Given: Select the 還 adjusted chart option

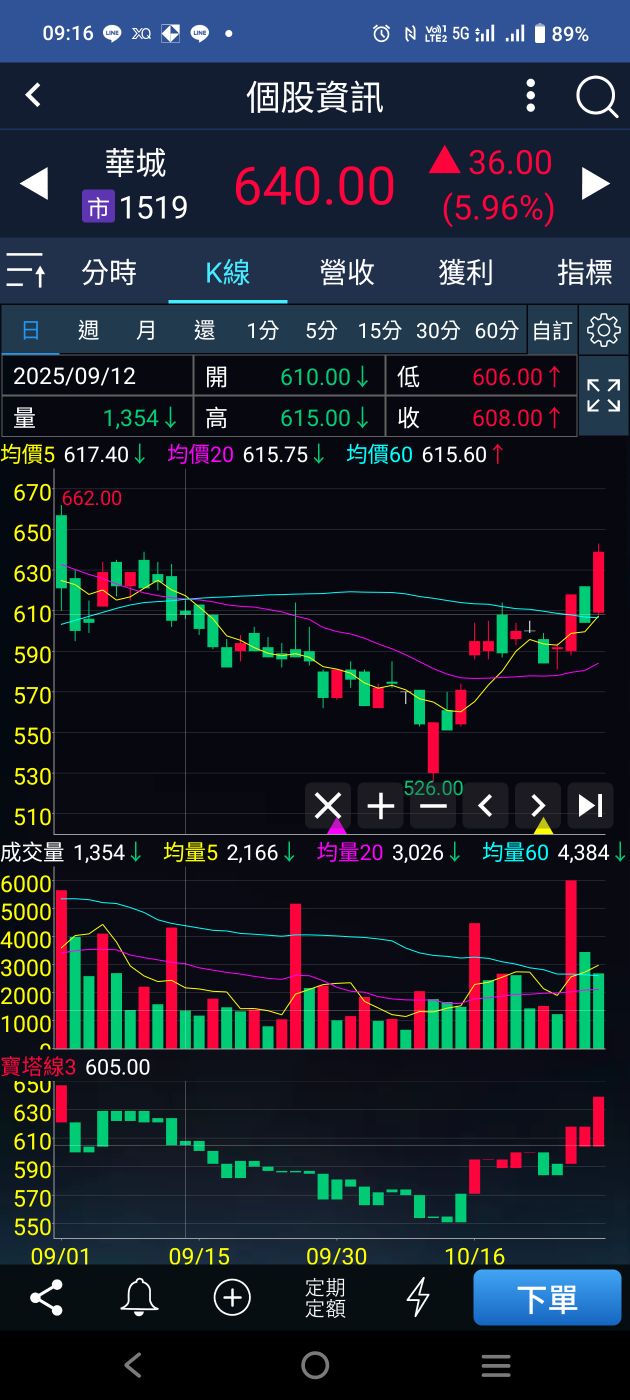Looking at the screenshot, I should 204,330.
